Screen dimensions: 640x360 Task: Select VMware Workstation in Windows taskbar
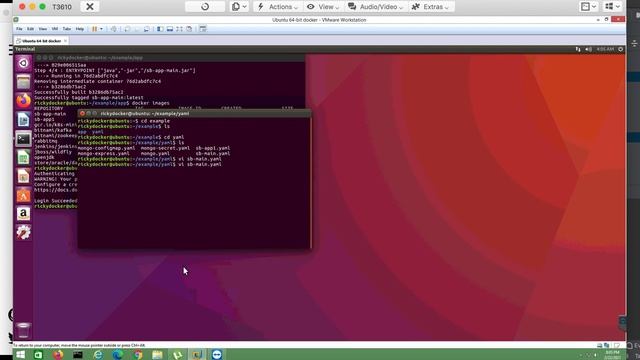click(197, 354)
